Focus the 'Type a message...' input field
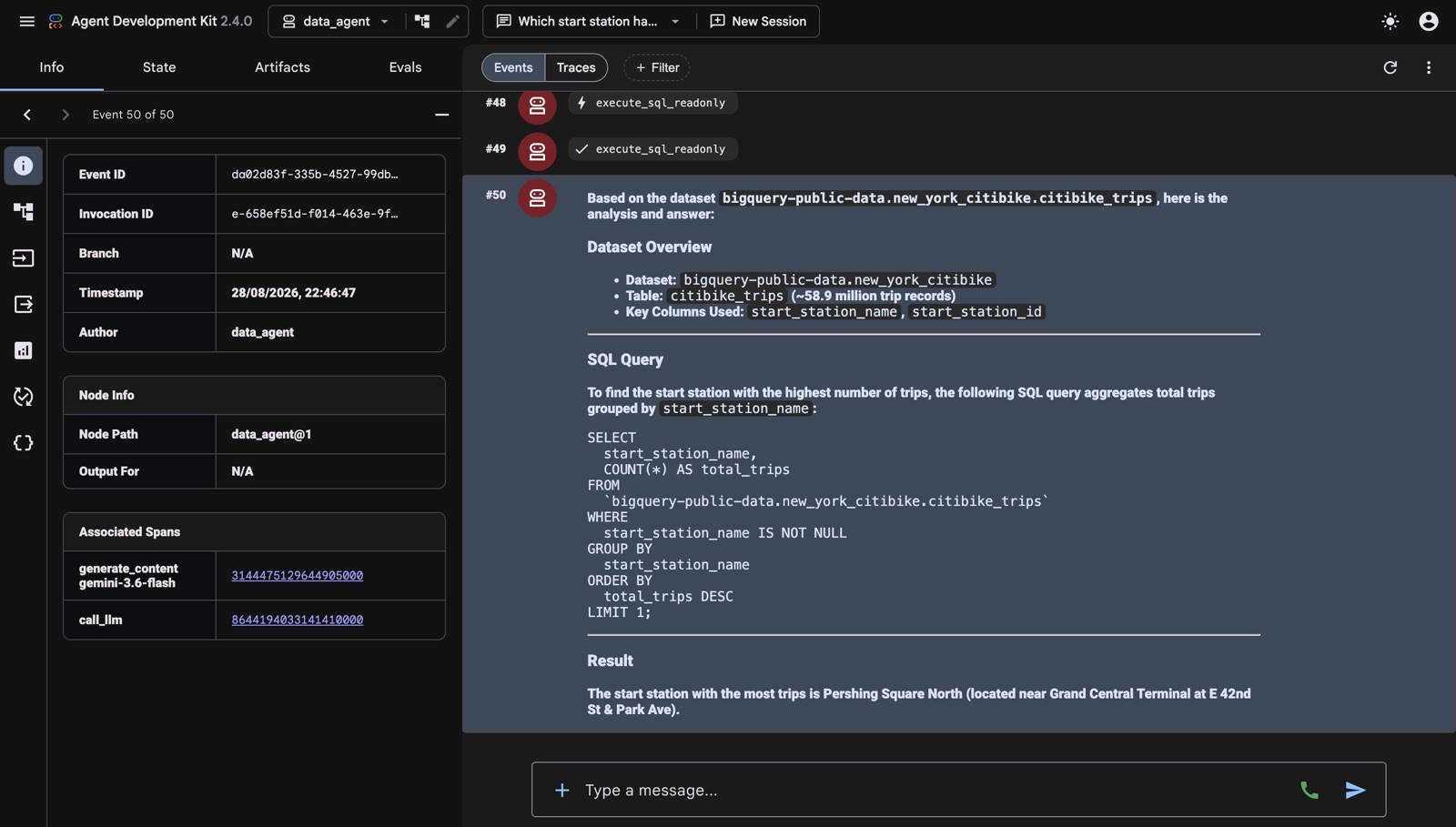 pos(933,790)
